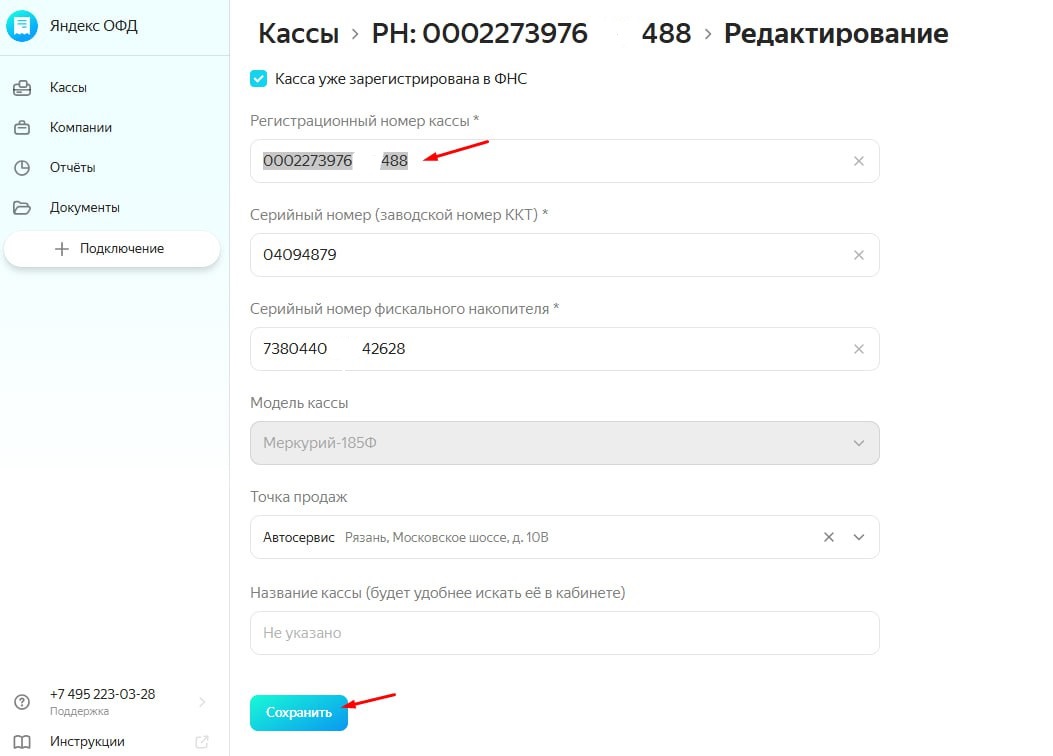Click the Сохранить button

tap(299, 713)
